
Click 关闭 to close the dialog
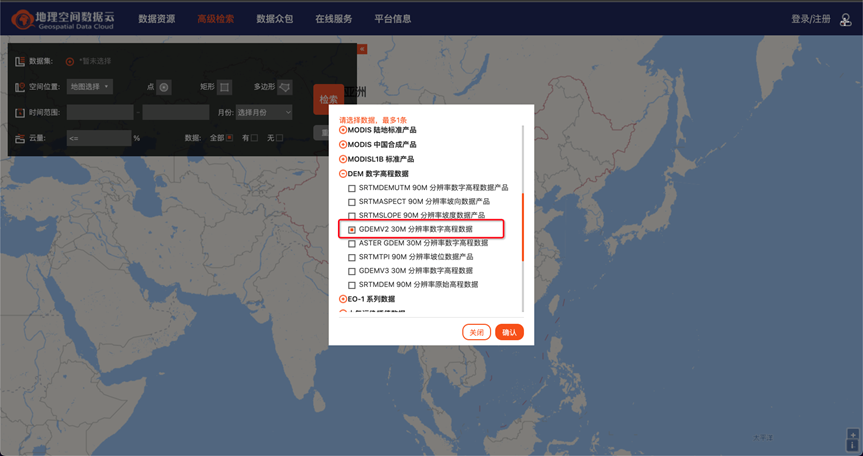click(x=476, y=332)
